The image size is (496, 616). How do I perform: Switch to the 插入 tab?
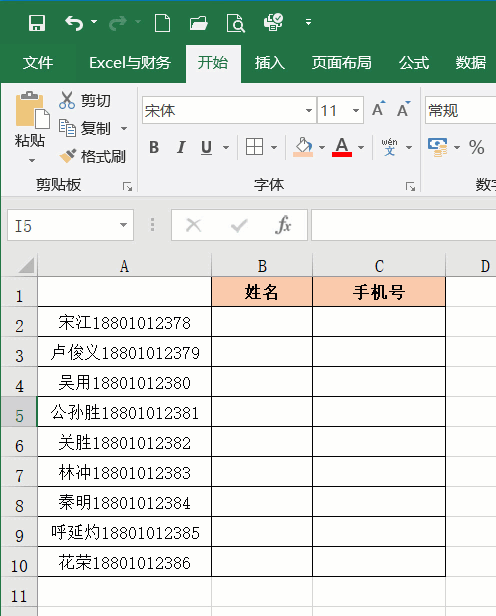coord(270,62)
